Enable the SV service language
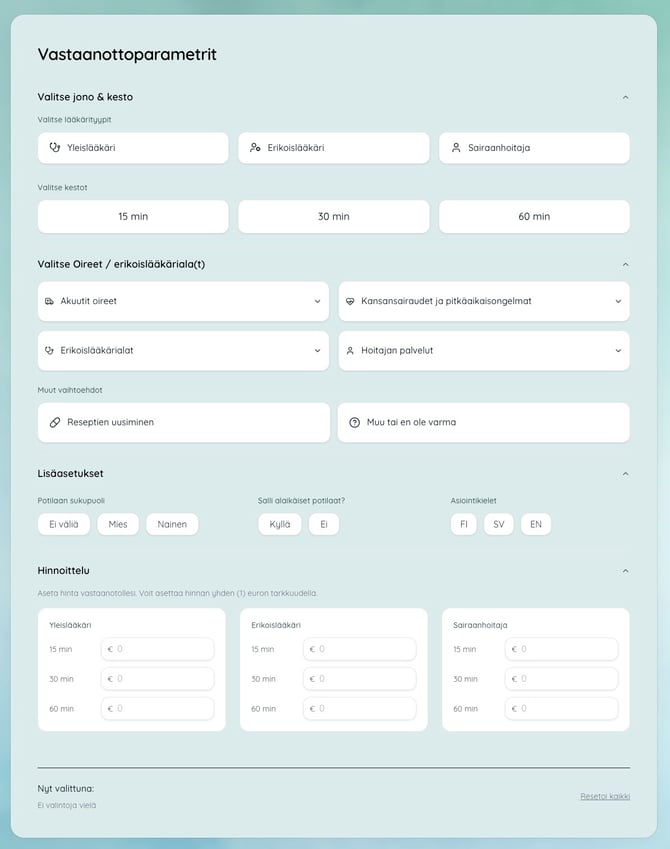The width and height of the screenshot is (670, 849). (x=499, y=524)
